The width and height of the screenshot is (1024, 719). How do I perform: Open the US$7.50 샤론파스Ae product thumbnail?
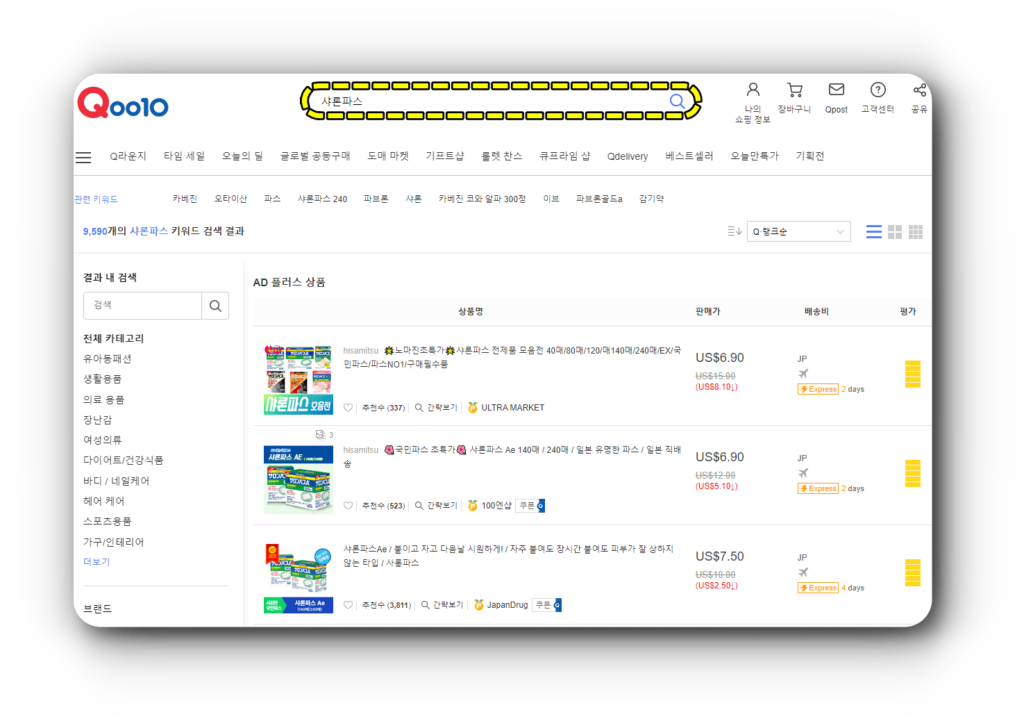[x=298, y=579]
